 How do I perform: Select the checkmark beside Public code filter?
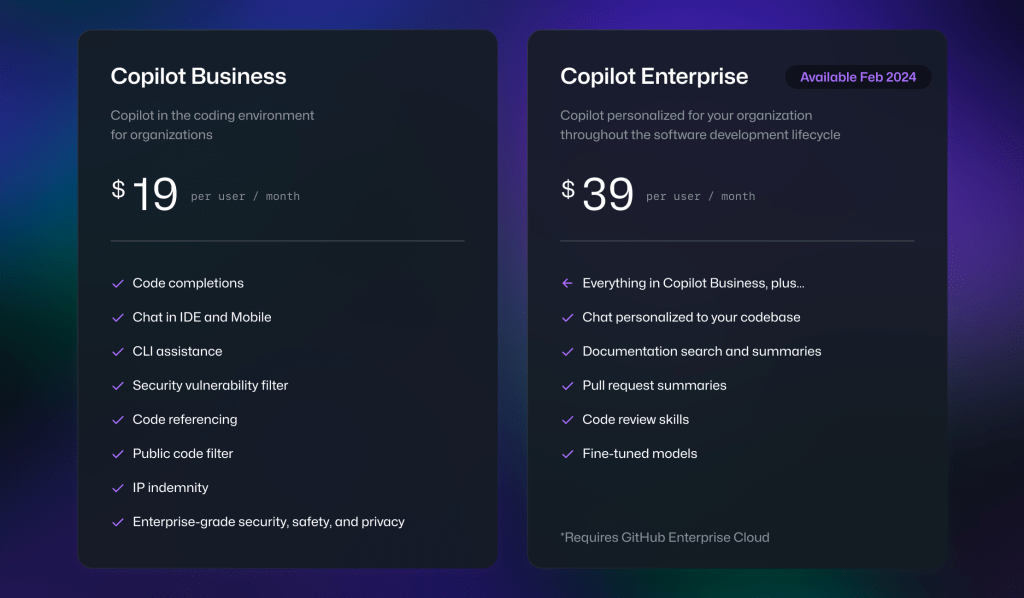click(x=117, y=453)
